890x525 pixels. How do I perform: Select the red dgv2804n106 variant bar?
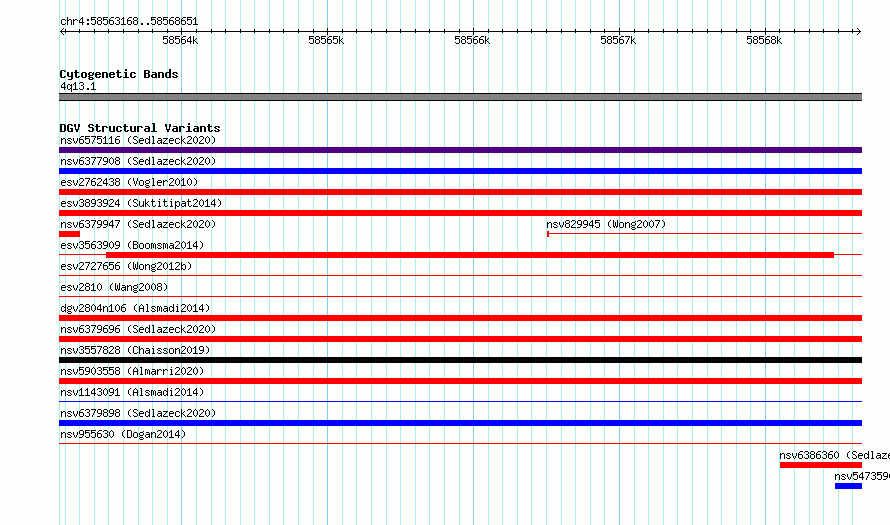460,318
